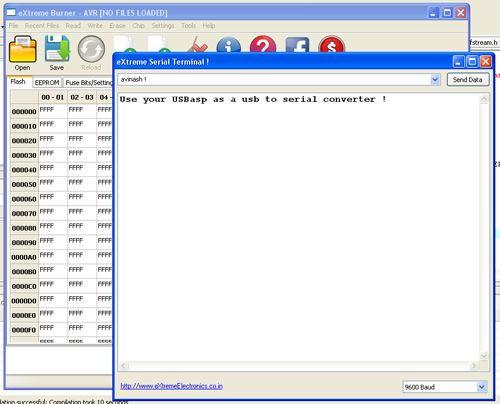Minimize the eXtreme Serial Terminal window
The width and height of the screenshot is (500, 404).
[458, 62]
